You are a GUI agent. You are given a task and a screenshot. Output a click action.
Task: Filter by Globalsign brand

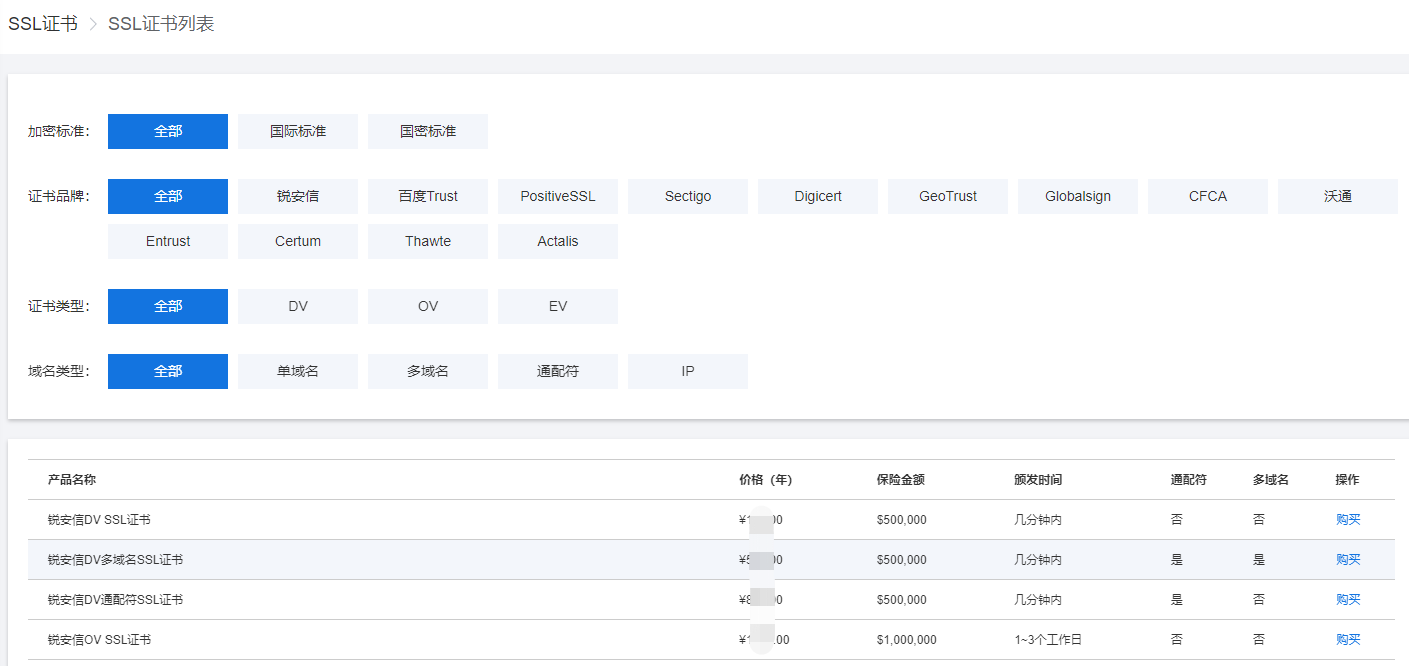1078,196
